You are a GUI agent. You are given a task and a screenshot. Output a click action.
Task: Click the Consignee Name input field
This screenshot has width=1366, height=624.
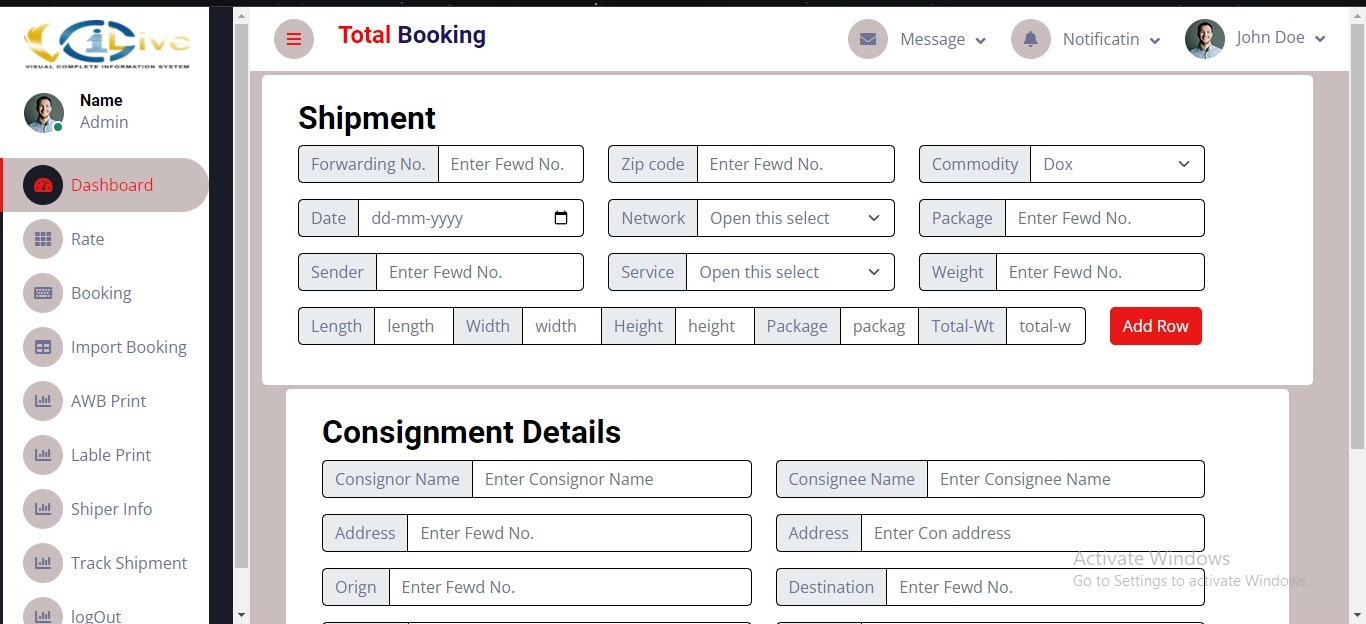click(1066, 479)
